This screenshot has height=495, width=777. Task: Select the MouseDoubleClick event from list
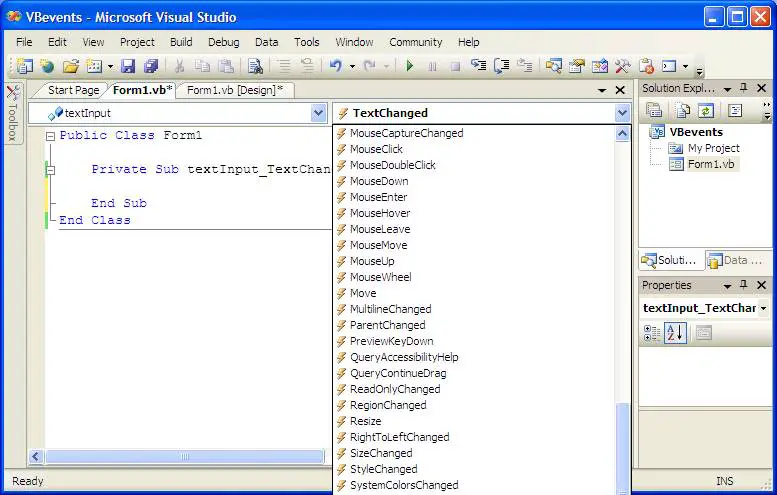(x=392, y=165)
